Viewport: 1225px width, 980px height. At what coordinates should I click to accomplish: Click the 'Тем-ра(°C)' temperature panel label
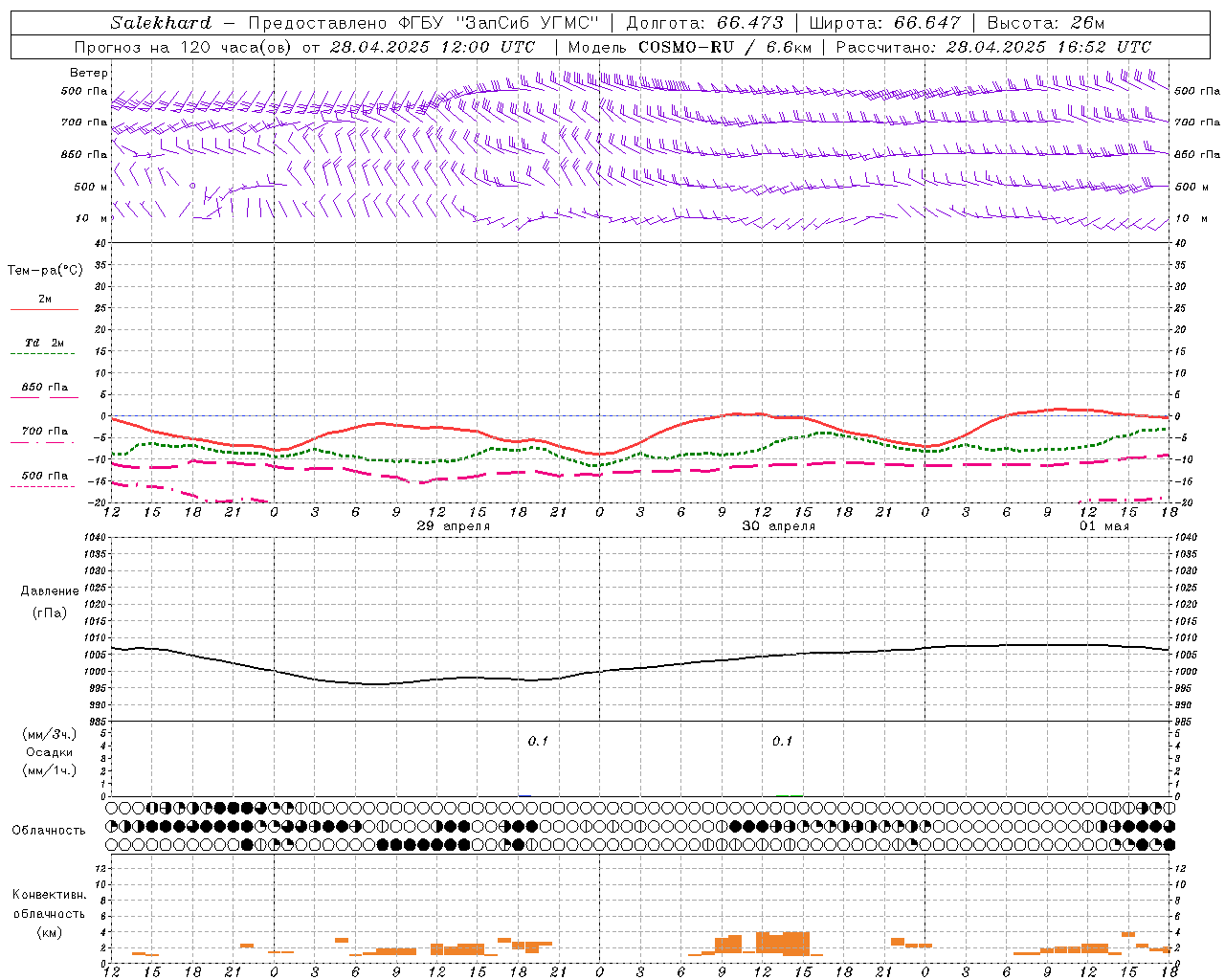(x=45, y=271)
